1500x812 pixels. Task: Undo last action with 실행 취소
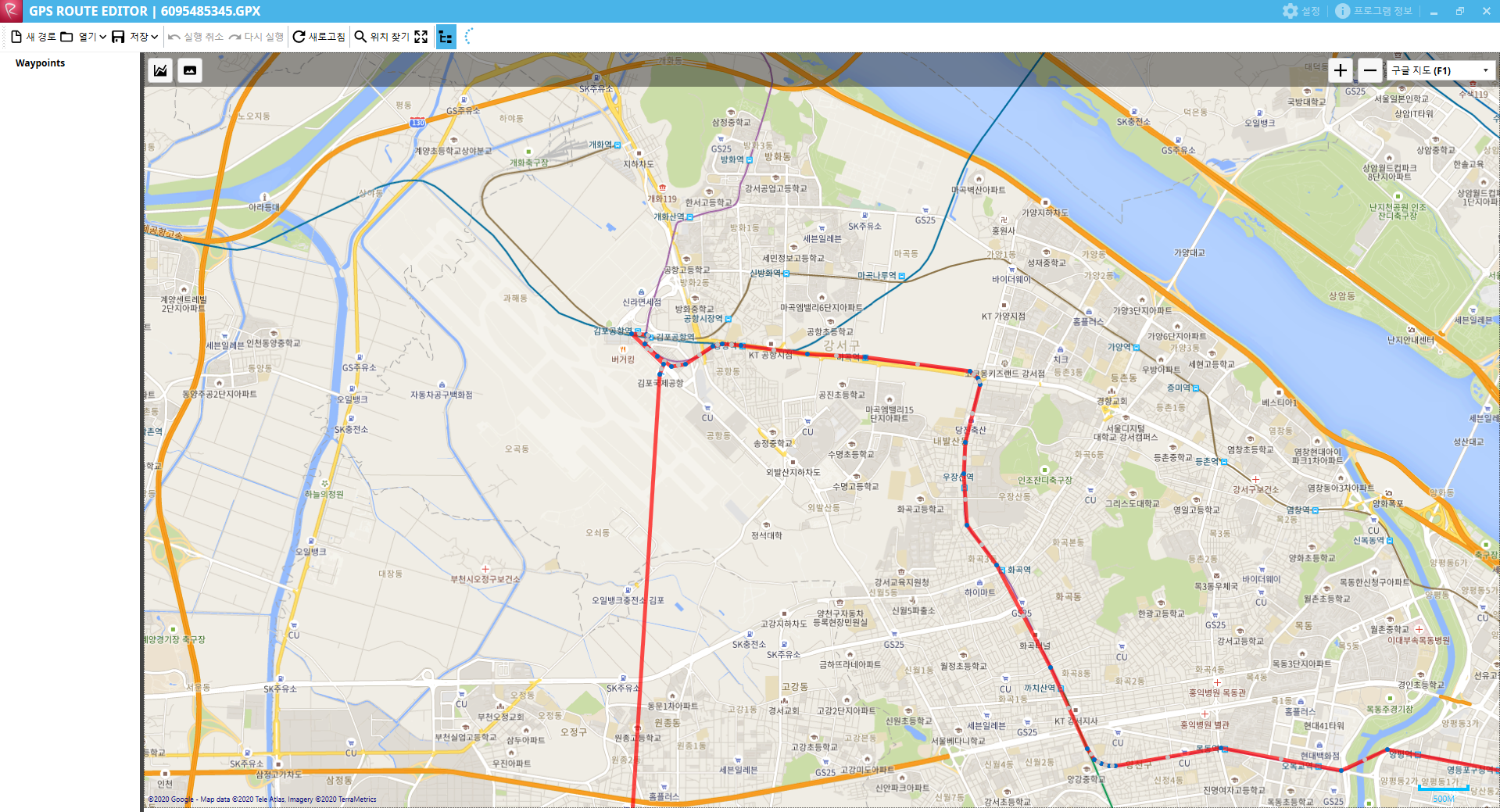pyautogui.click(x=195, y=37)
